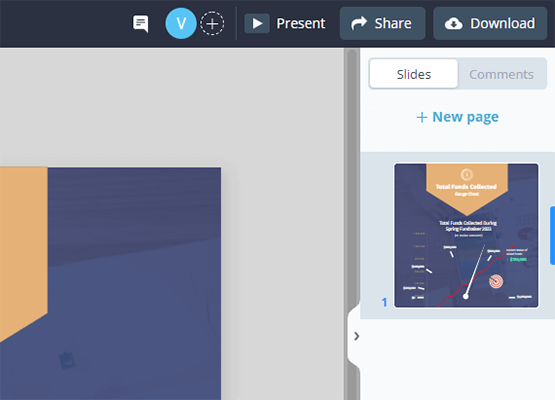The width and height of the screenshot is (555, 400).
Task: Click the Present label
Action: (301, 24)
